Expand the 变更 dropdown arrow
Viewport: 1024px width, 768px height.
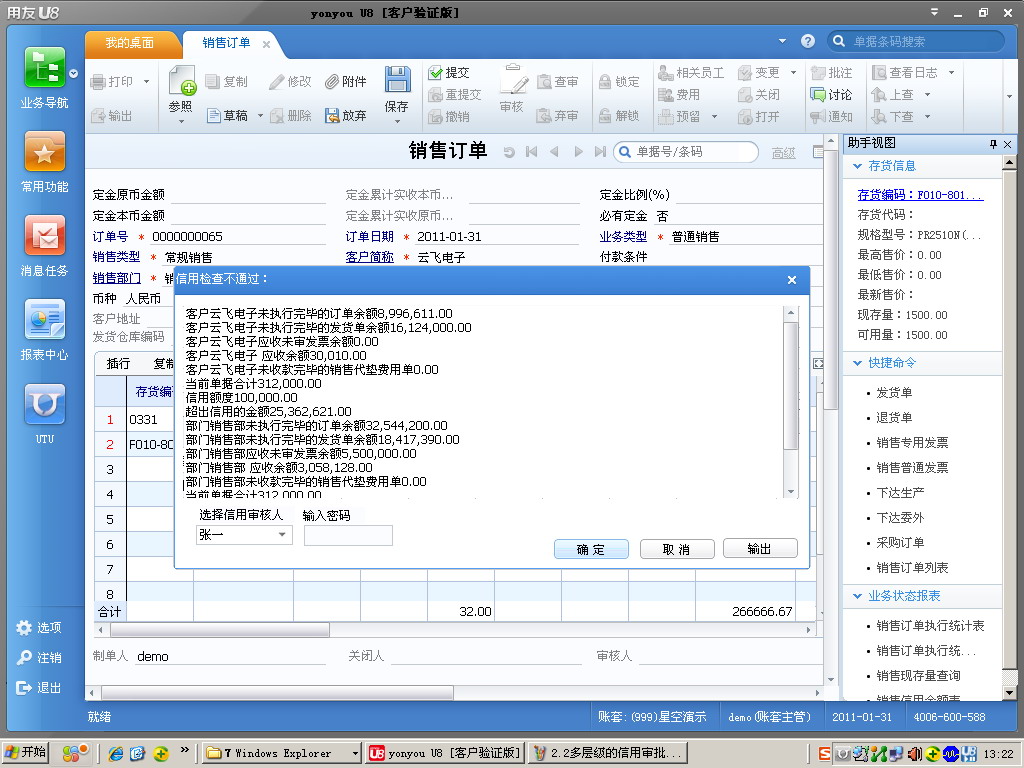click(x=793, y=72)
